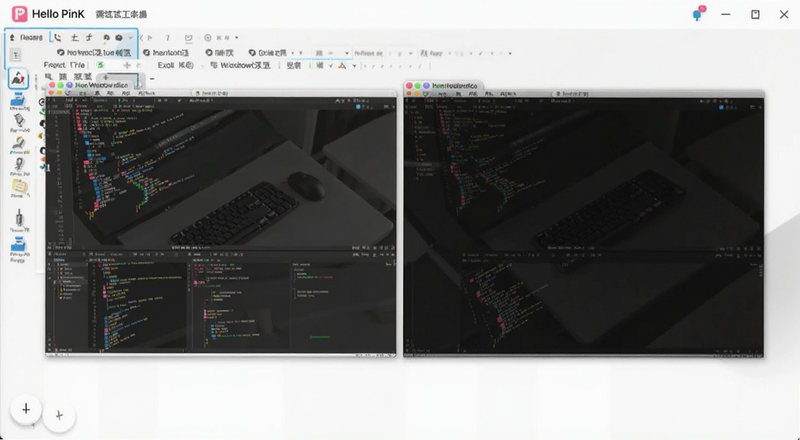Click the right round plus button at the bottom
The image size is (800, 440).
(x=59, y=416)
